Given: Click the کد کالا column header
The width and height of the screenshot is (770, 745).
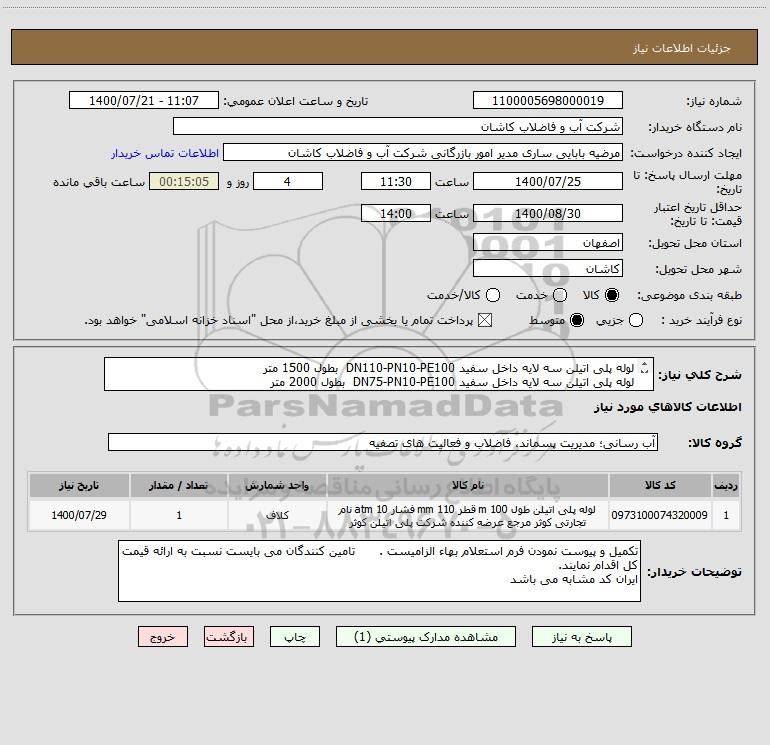Looking at the screenshot, I should coord(660,485).
